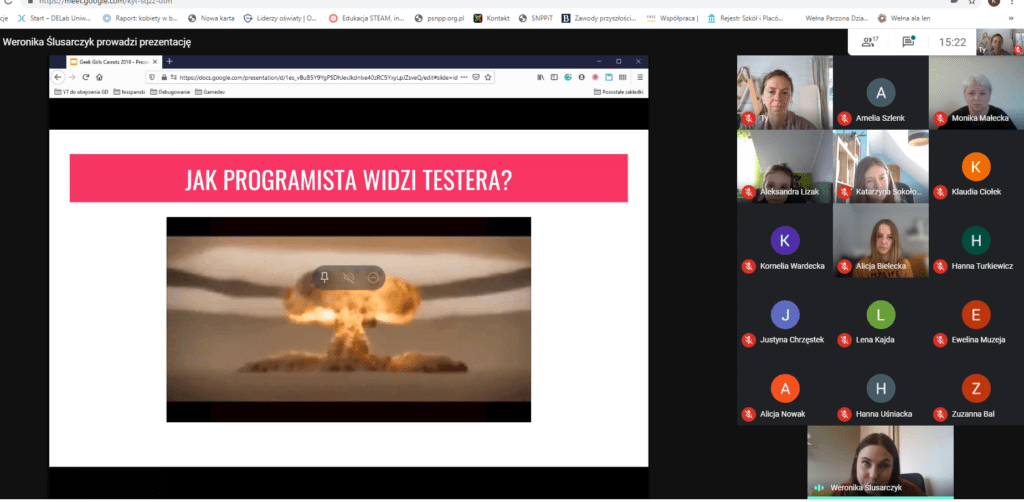Select your own self-view thumbnail labeled Ty

pyautogui.click(x=1000, y=42)
